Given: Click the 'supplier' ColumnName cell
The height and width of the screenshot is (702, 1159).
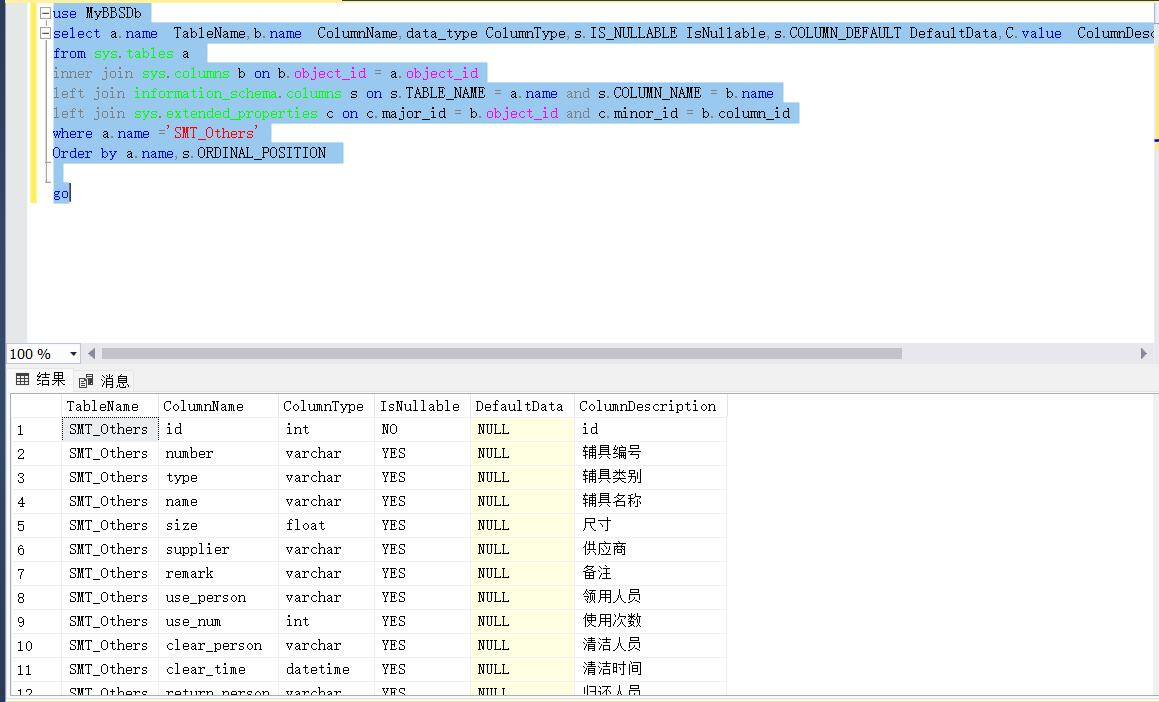Looking at the screenshot, I should [219, 549].
